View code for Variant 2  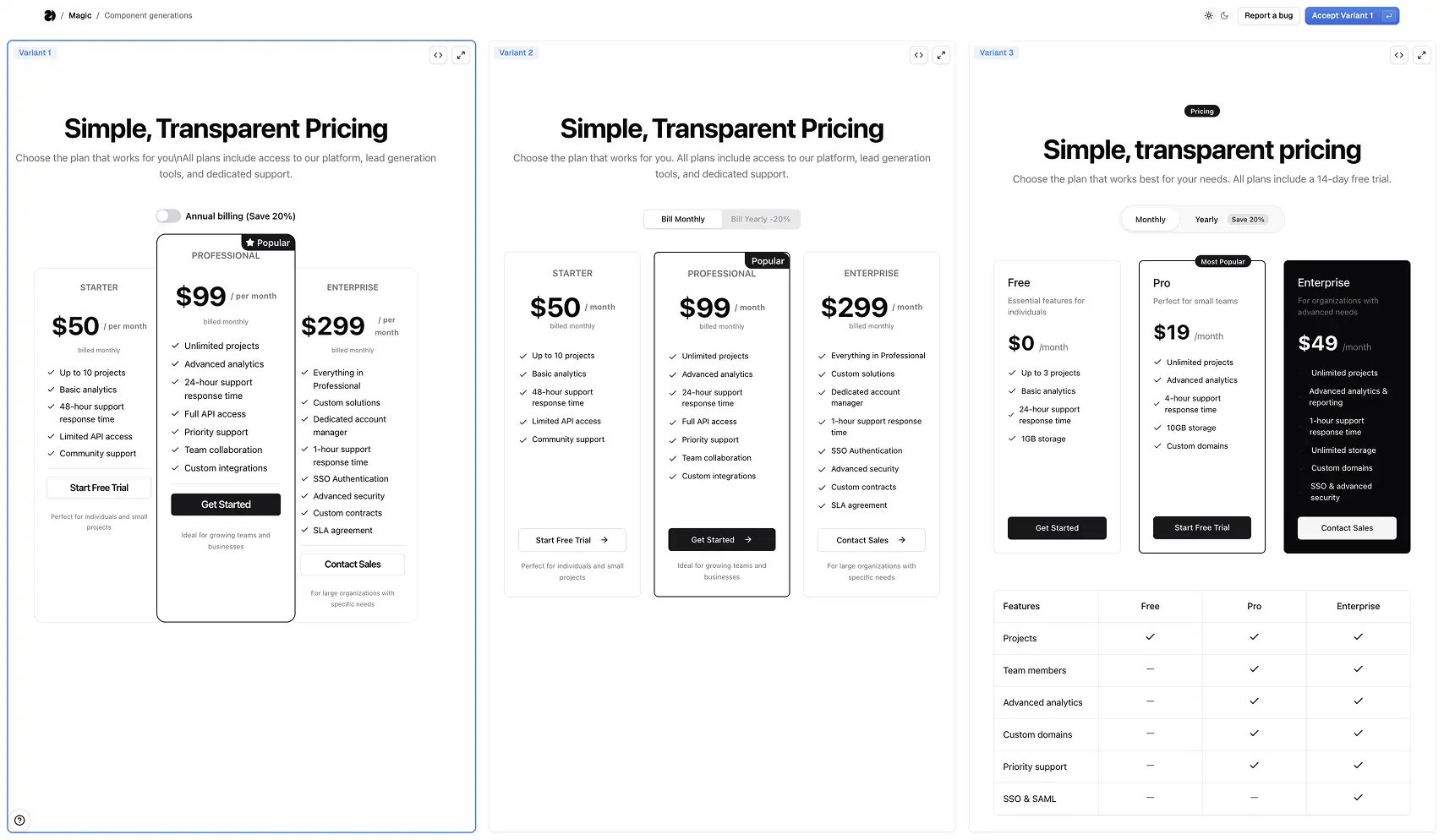pyautogui.click(x=919, y=55)
